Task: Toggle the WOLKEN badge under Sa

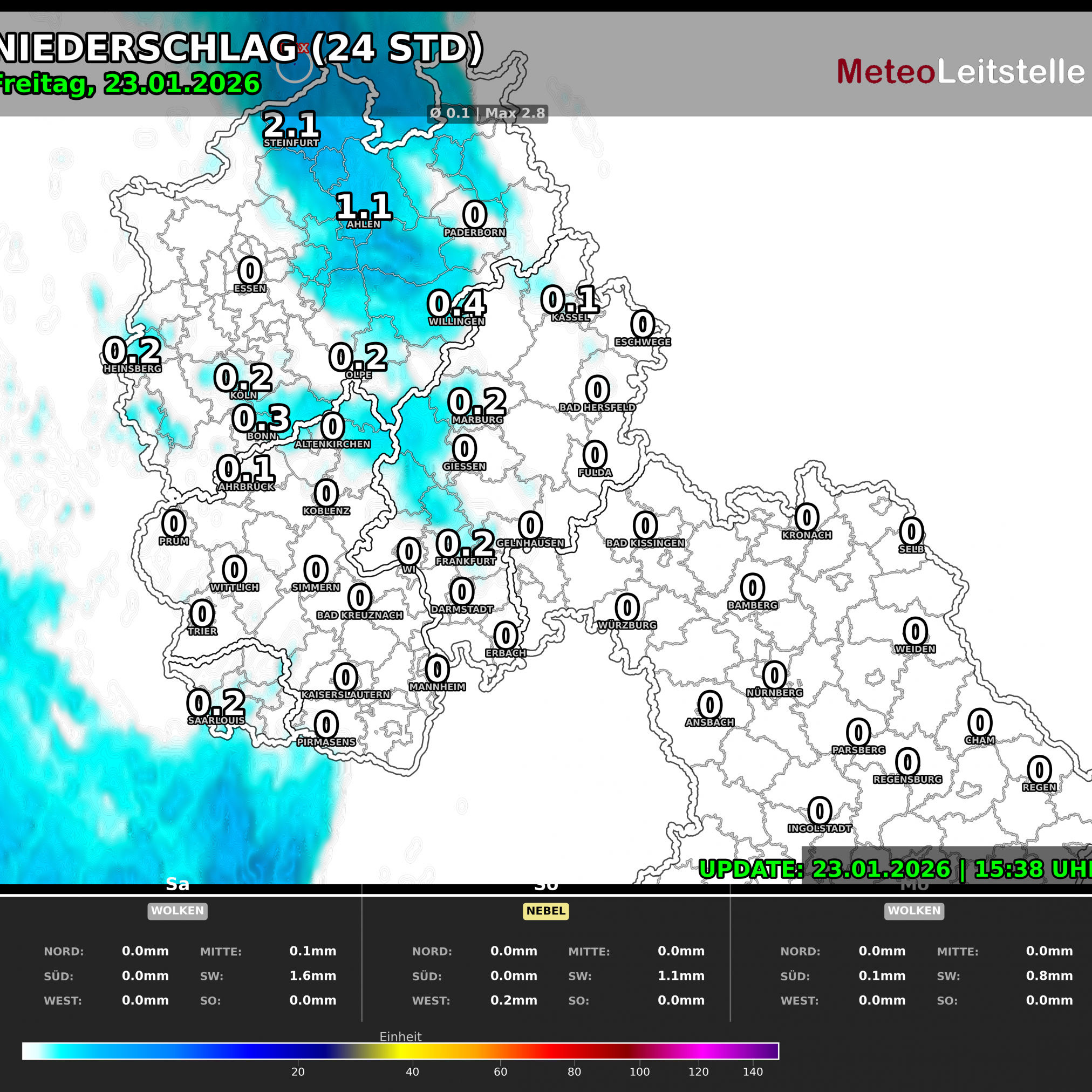Action: coord(178,911)
